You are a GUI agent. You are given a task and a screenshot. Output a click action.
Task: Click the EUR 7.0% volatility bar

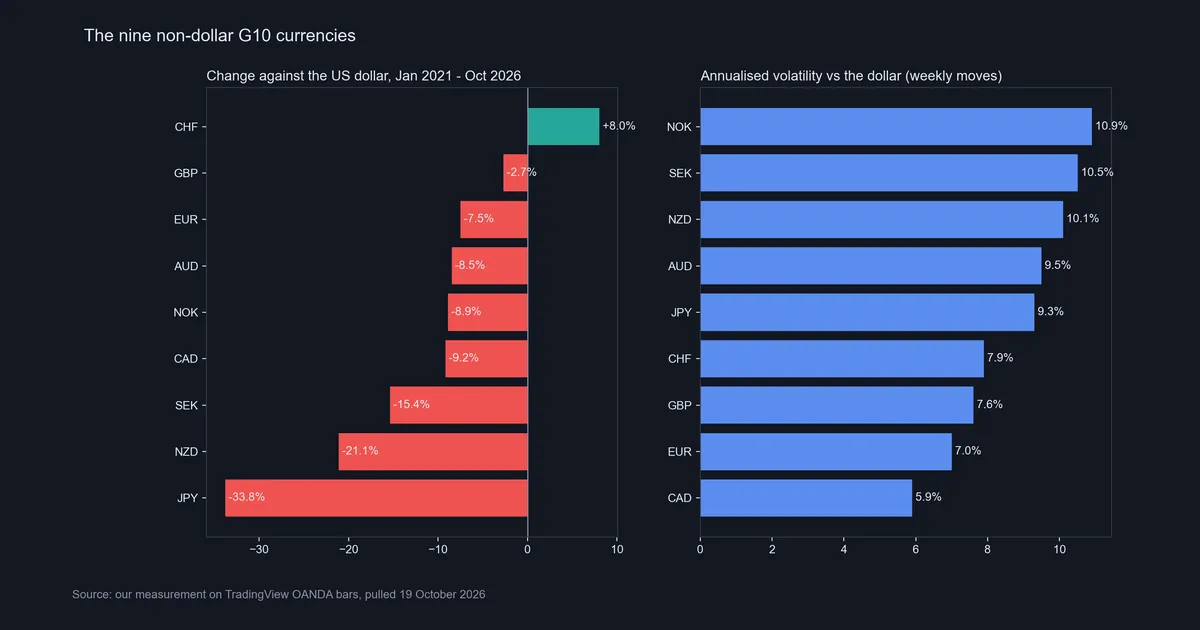pyautogui.click(x=826, y=451)
